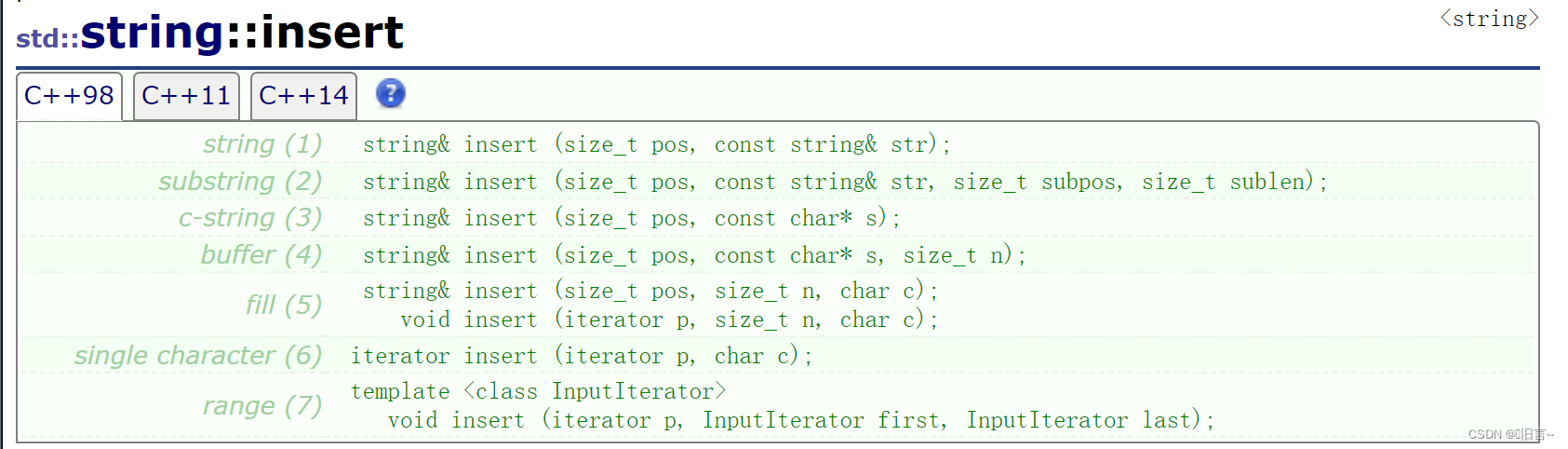Switch to the C++98 tab
This screenshot has width=1568, height=449.
(70, 96)
